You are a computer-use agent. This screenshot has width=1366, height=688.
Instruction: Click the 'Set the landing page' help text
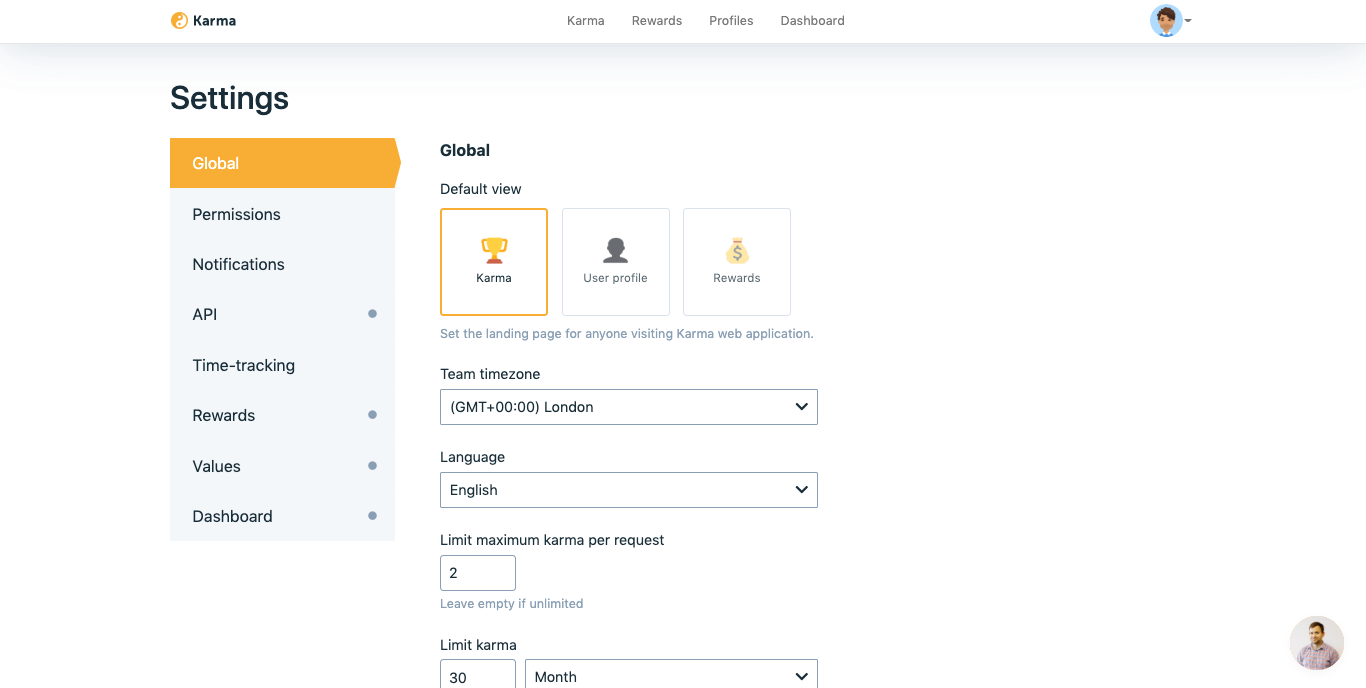[627, 334]
